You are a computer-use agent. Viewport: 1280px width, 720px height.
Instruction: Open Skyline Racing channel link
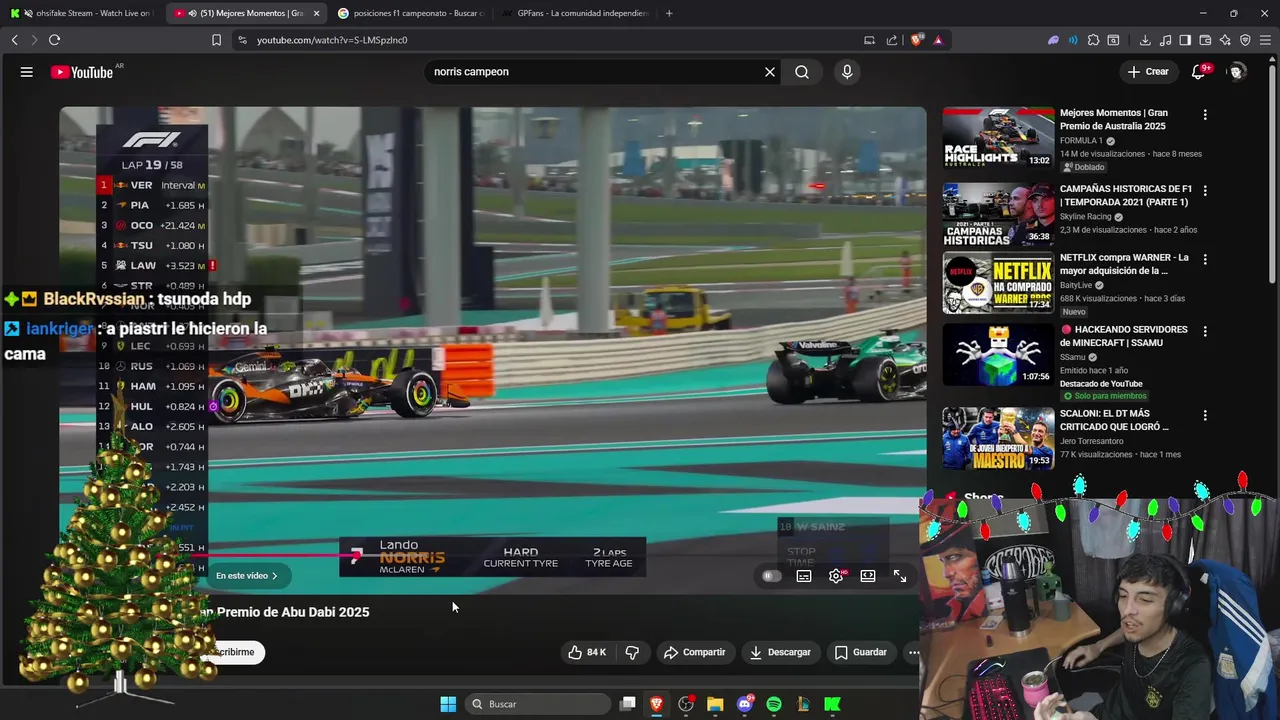tap(1085, 217)
